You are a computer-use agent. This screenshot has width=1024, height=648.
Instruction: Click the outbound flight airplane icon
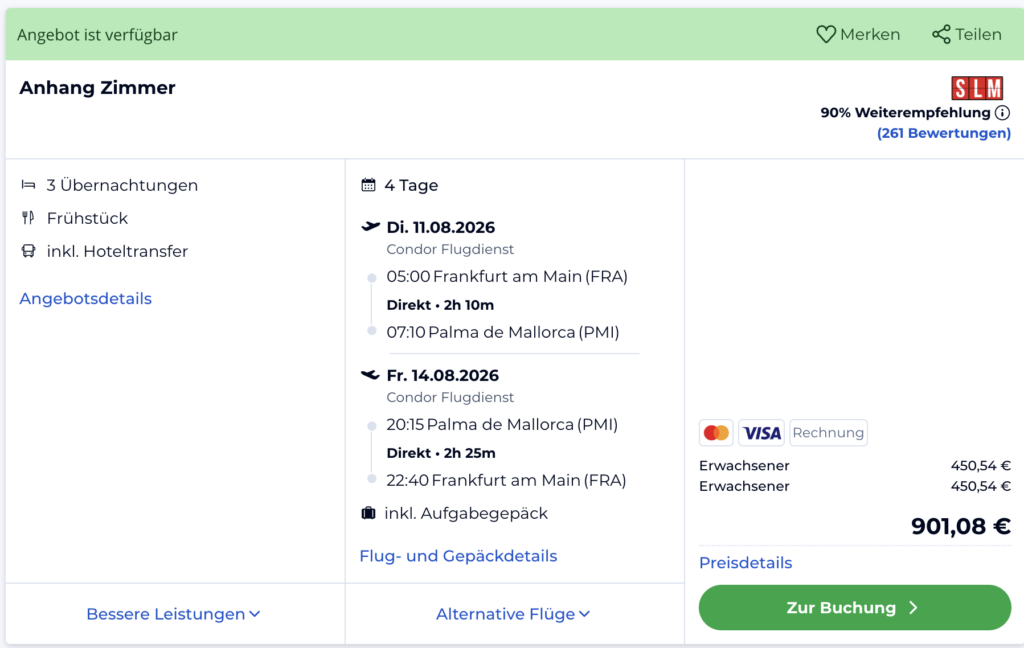pos(371,227)
